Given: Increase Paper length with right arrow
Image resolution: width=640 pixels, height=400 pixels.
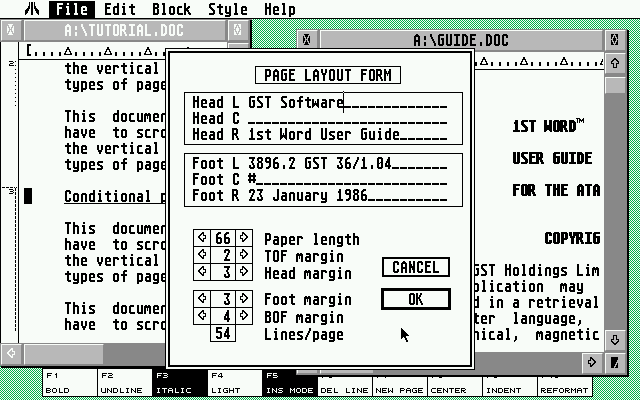Looking at the screenshot, I should point(244,237).
